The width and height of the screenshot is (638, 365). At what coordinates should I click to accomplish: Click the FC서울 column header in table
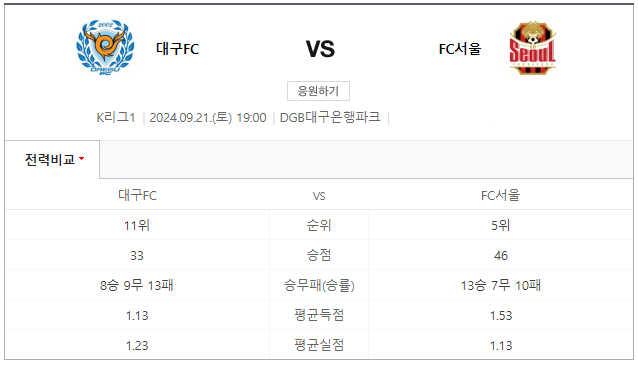(500, 195)
